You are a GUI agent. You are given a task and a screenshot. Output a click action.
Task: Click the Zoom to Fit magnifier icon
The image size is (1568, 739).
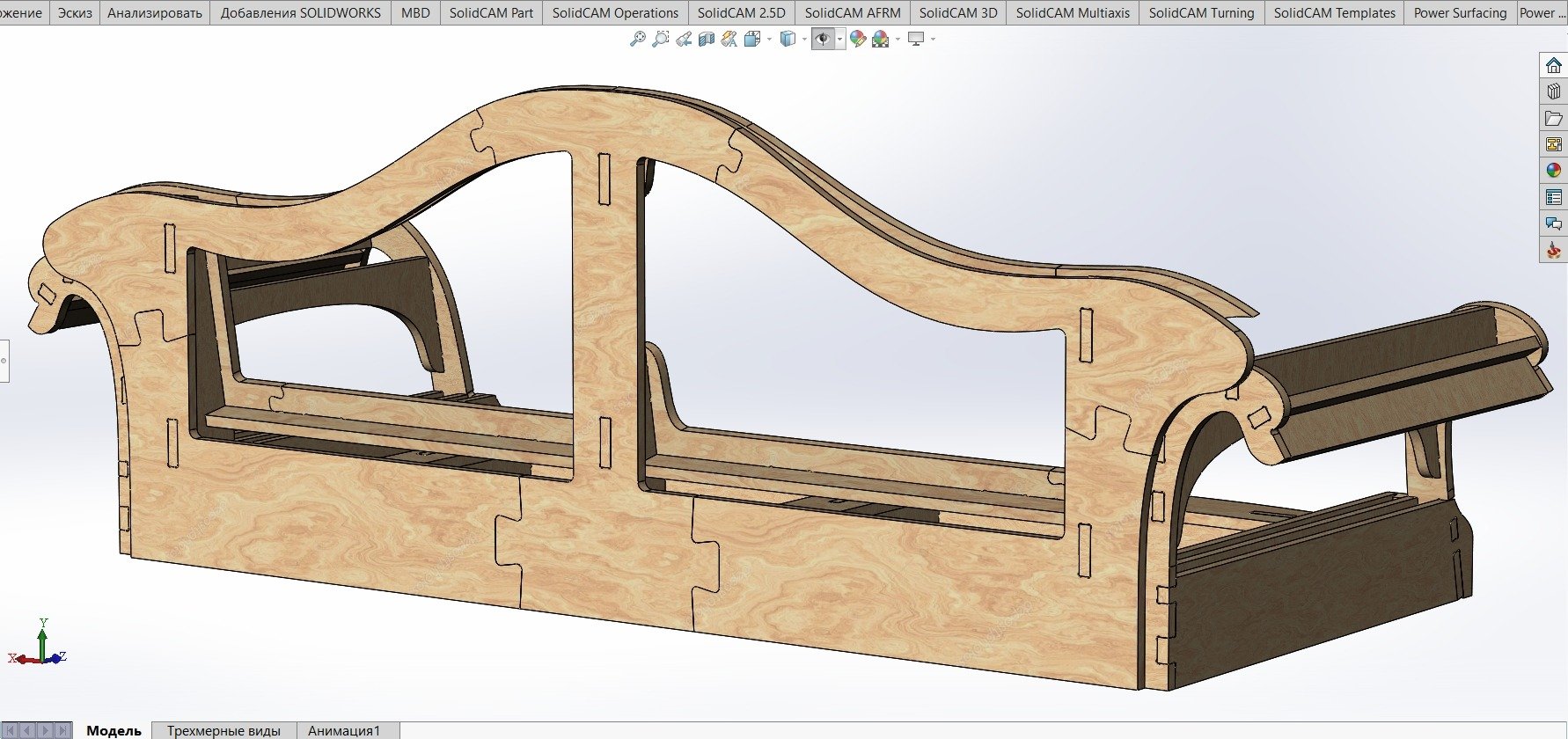point(638,39)
